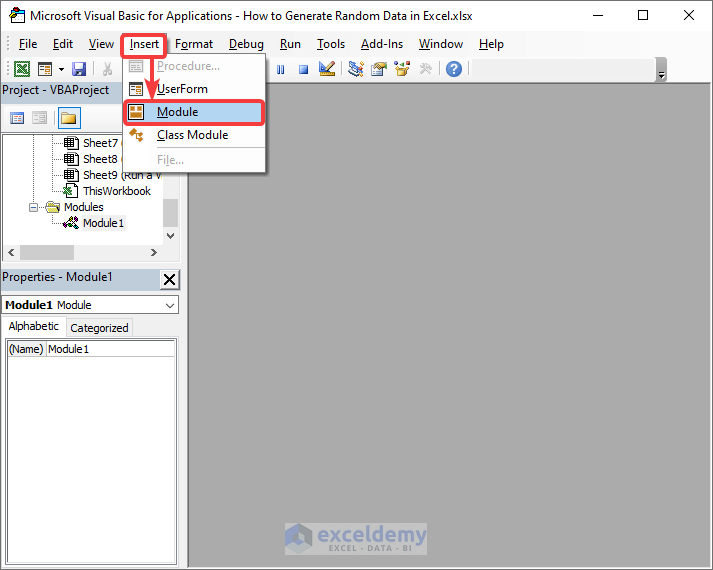Click the VBA application title bar icon
Screen dimensions: 713x570
[16, 15]
